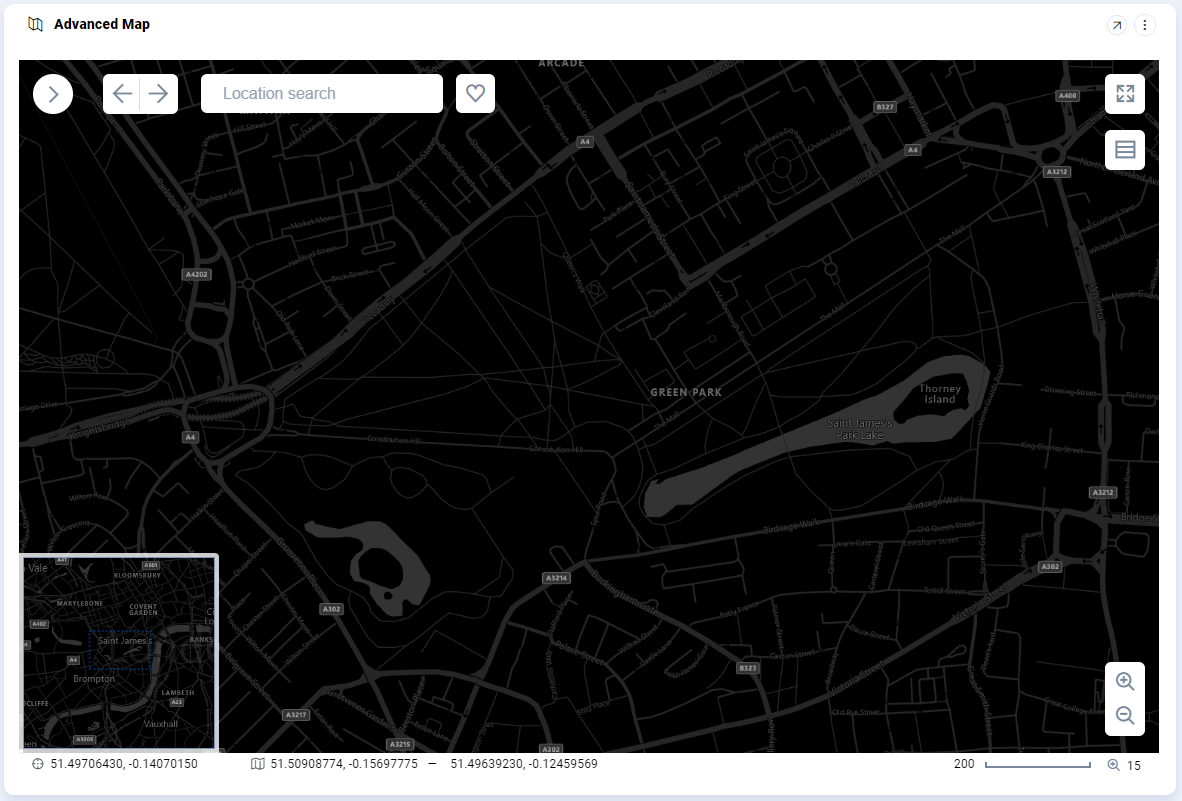
Task: Open the widget's three-dot options menu
Action: pos(1144,25)
